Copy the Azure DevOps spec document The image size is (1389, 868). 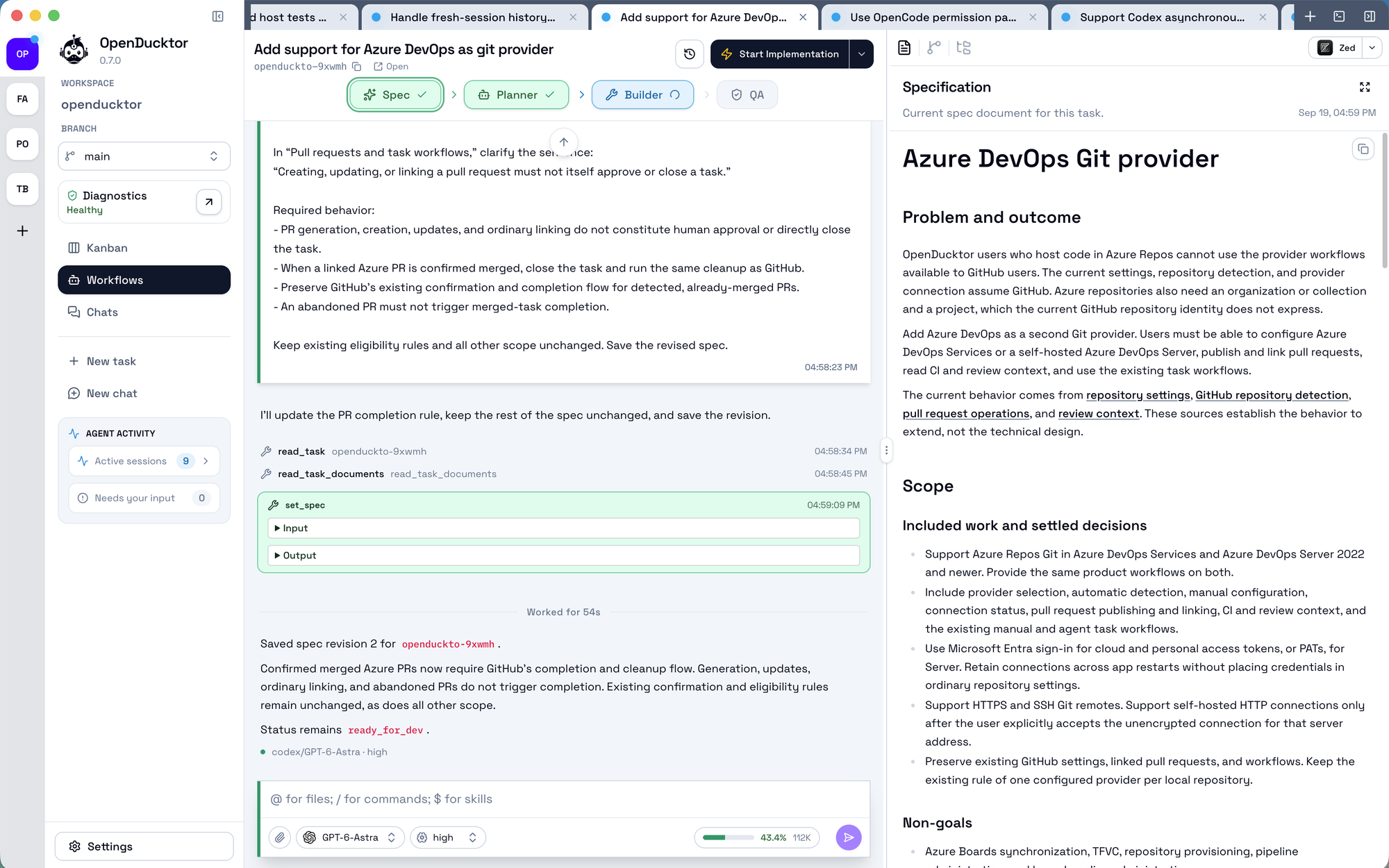[1363, 149]
